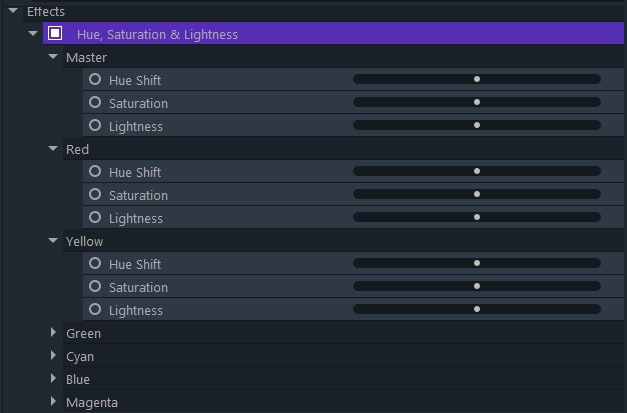Toggle keyframe circle for Red Hue Shift
627x413 pixels.
95,171
